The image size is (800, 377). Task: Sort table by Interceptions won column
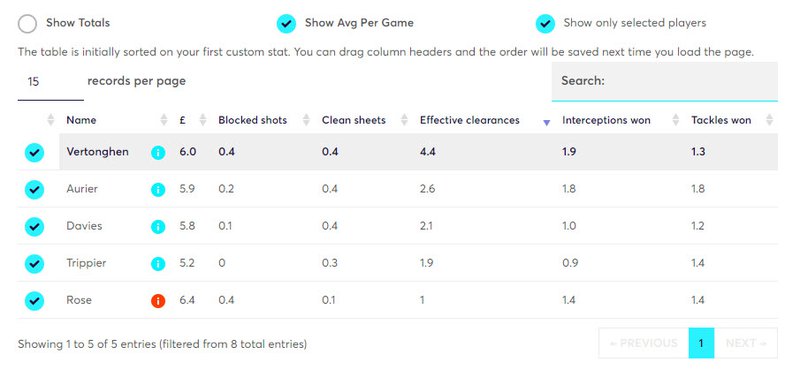(x=606, y=120)
